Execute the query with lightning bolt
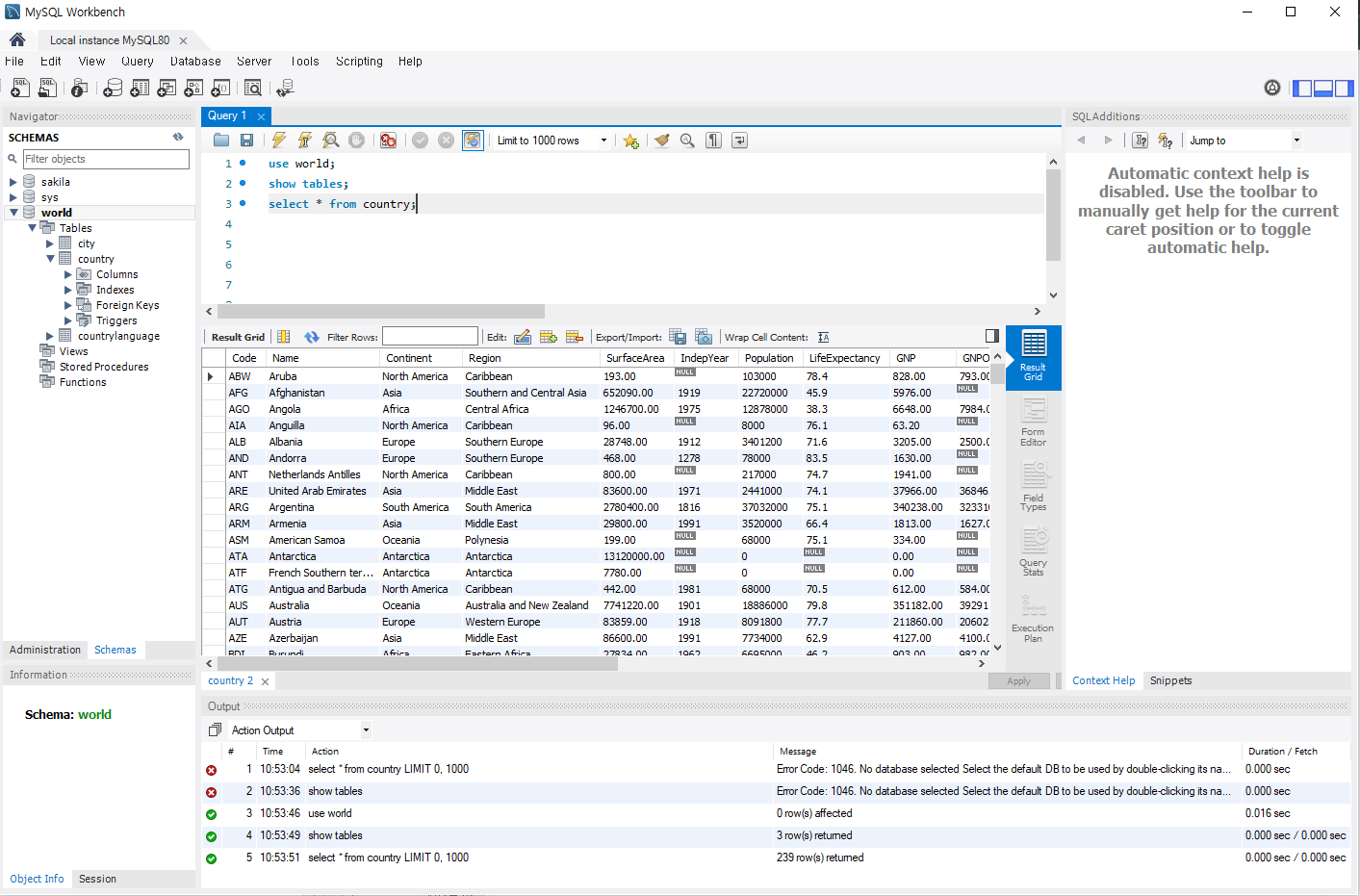 click(x=279, y=141)
